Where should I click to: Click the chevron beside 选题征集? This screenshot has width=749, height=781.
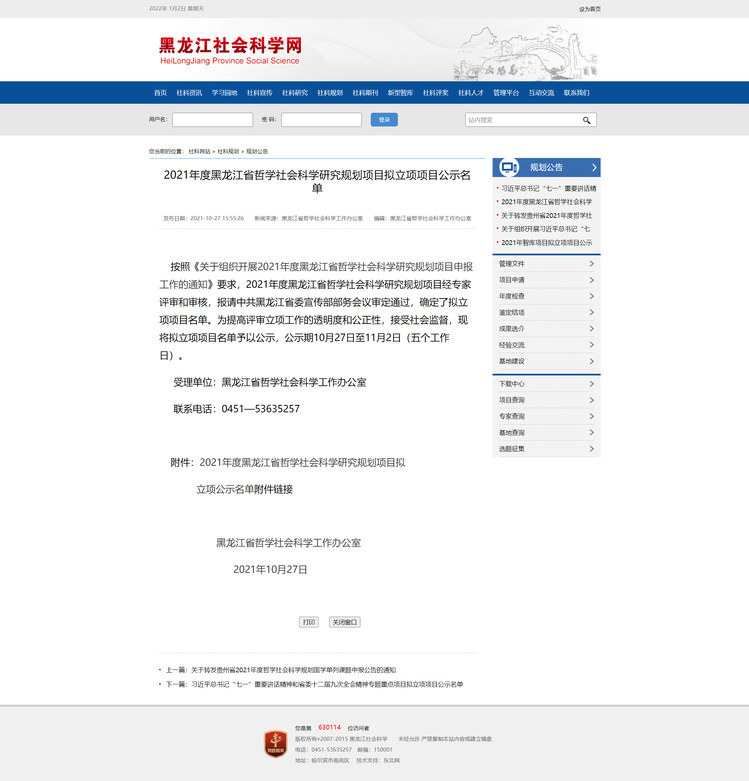592,449
